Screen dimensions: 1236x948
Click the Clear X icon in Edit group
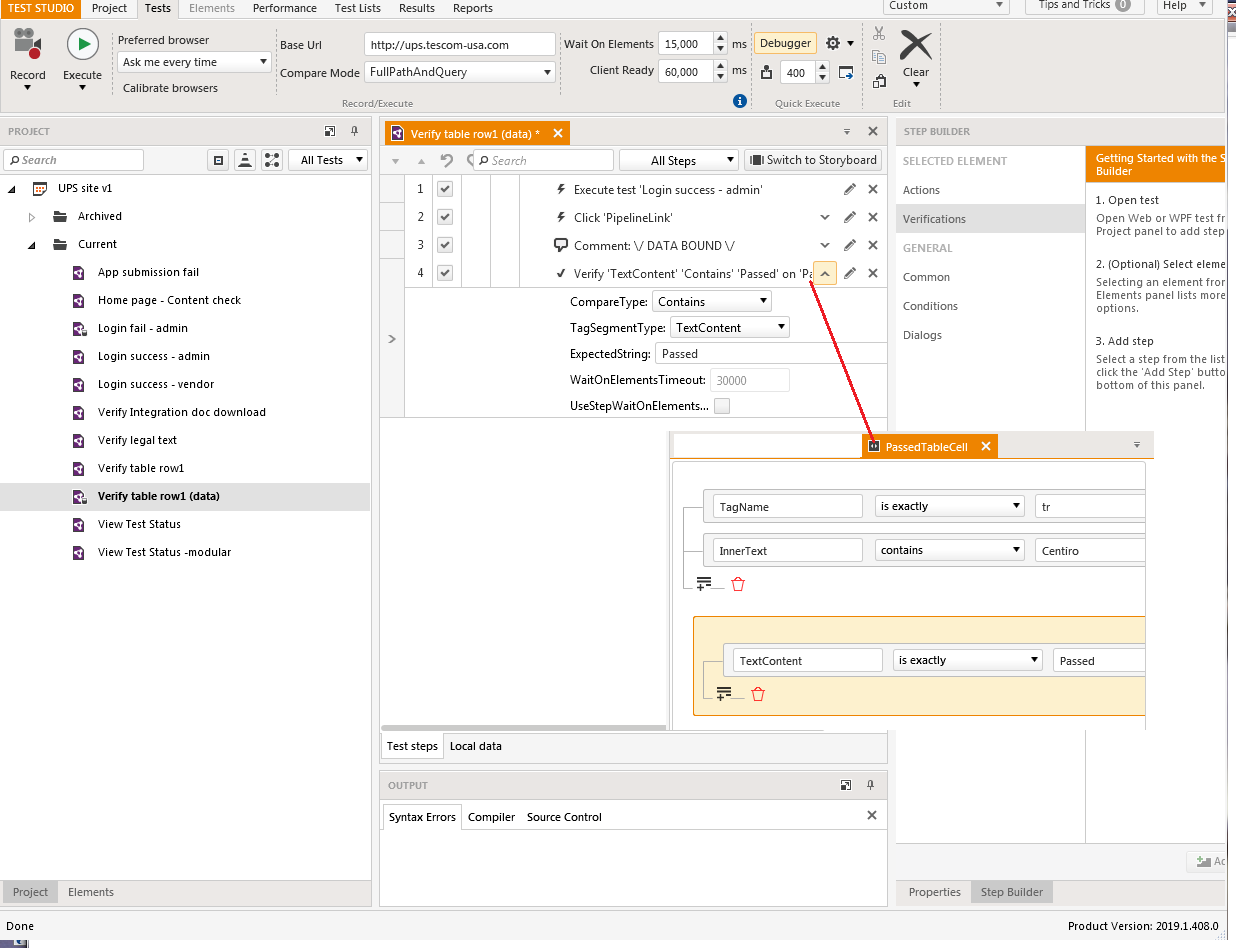915,45
